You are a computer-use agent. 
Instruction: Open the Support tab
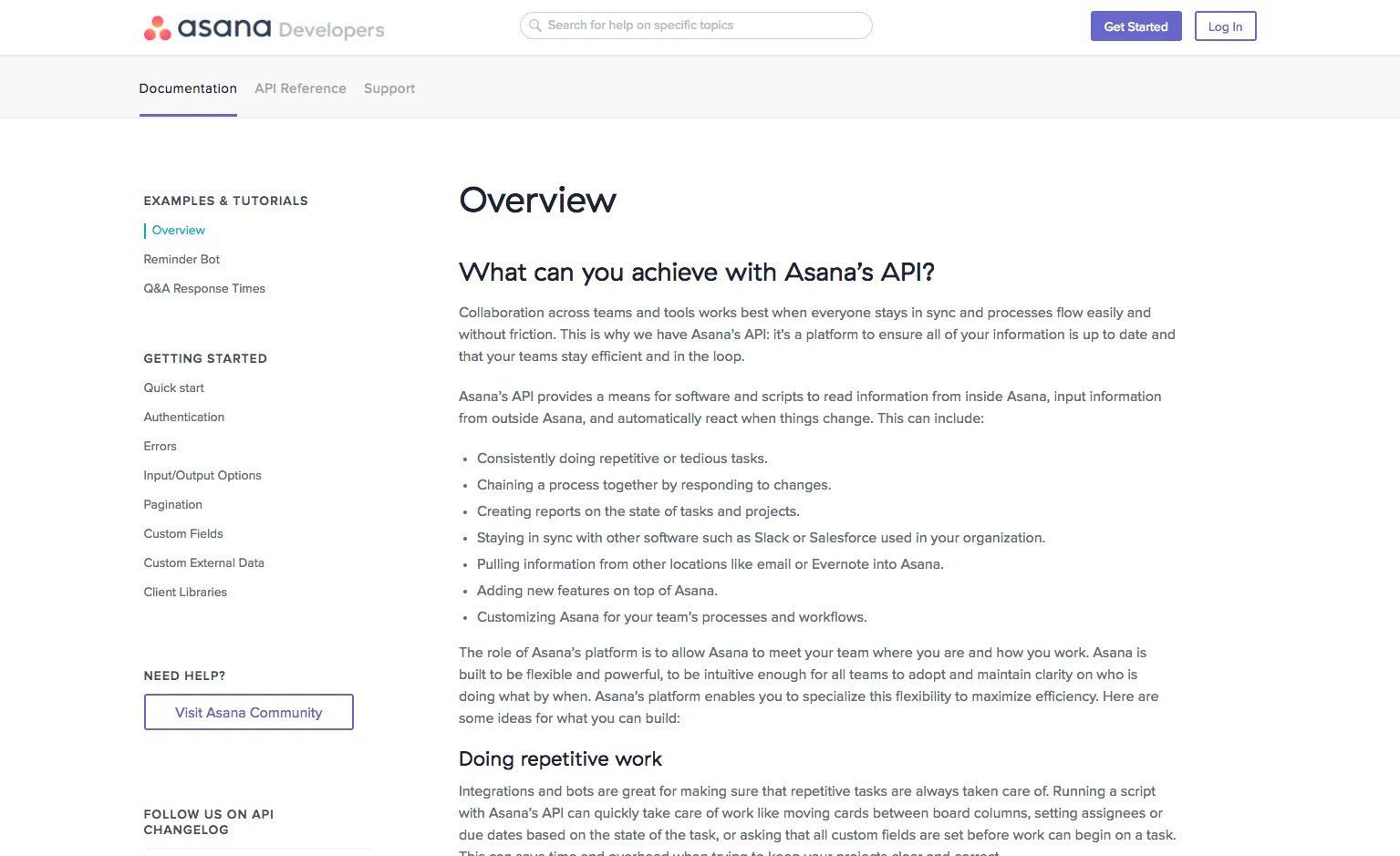point(389,88)
